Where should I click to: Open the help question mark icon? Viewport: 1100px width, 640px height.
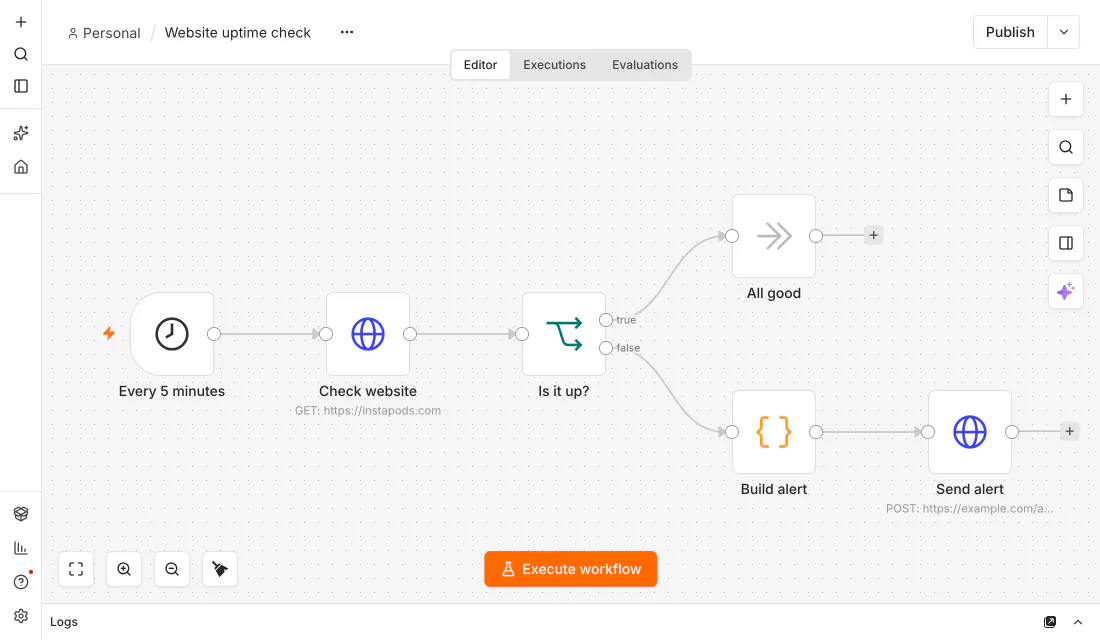tap(21, 582)
